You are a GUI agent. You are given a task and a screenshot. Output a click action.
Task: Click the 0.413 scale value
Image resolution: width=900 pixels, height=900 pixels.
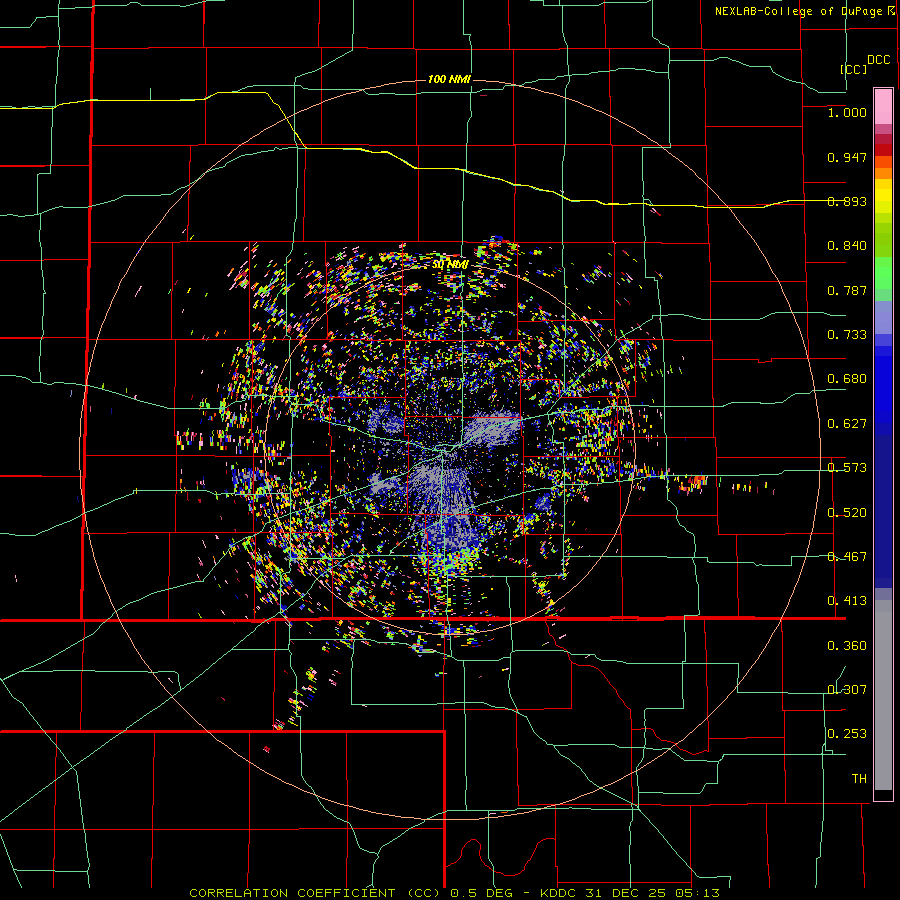tap(847, 601)
